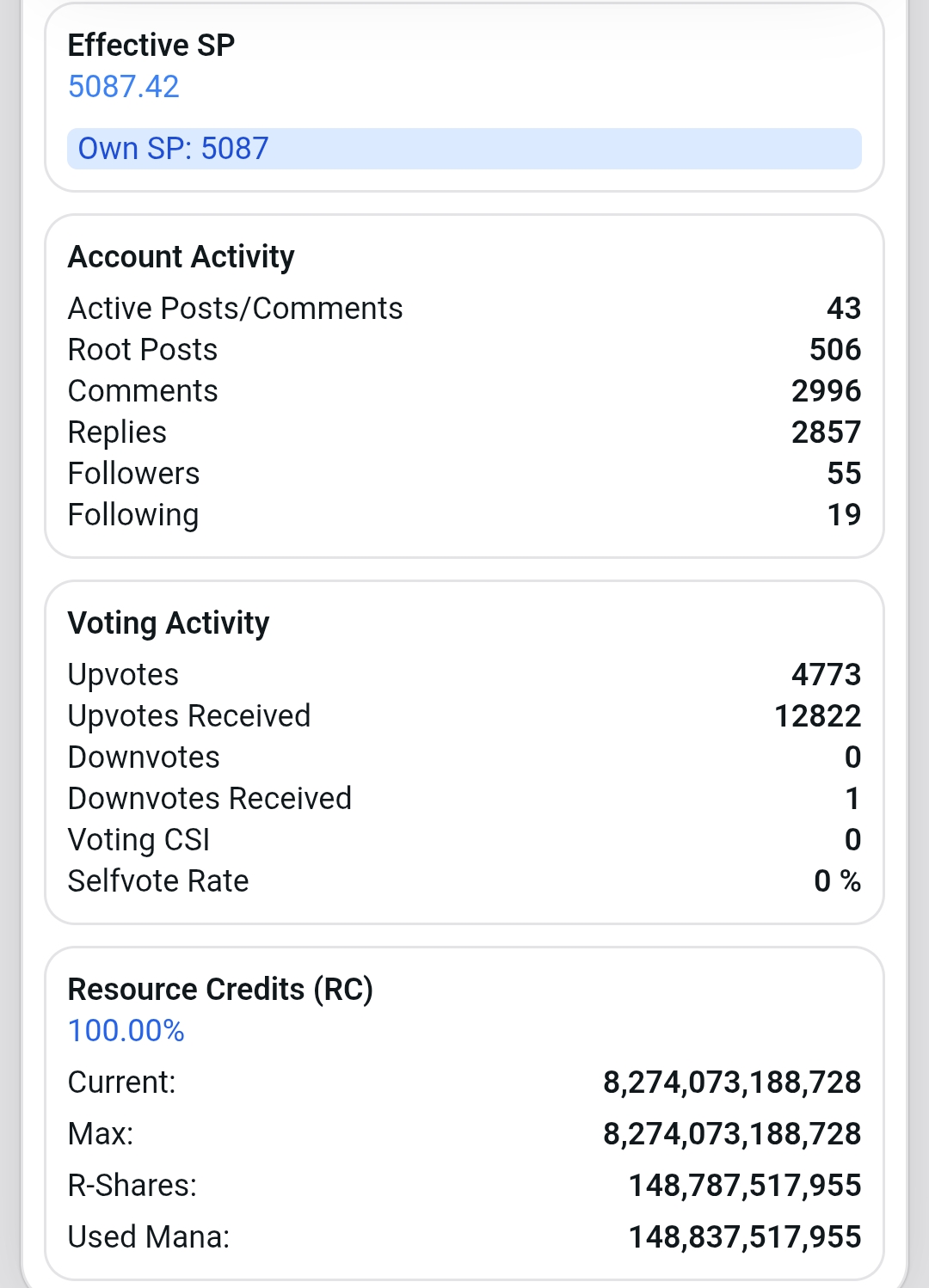Image resolution: width=929 pixels, height=1288 pixels.
Task: Select the Own SP progress bar
Action: 464,149
